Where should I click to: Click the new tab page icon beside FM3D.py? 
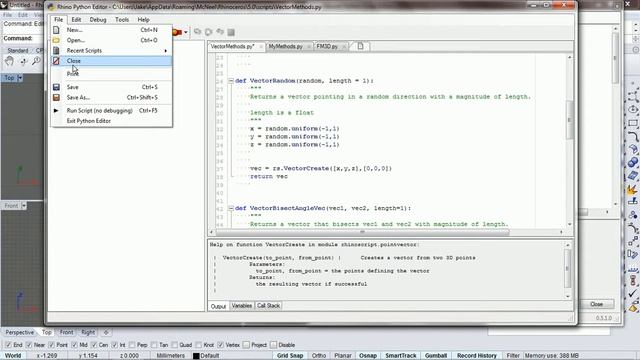click(x=360, y=46)
